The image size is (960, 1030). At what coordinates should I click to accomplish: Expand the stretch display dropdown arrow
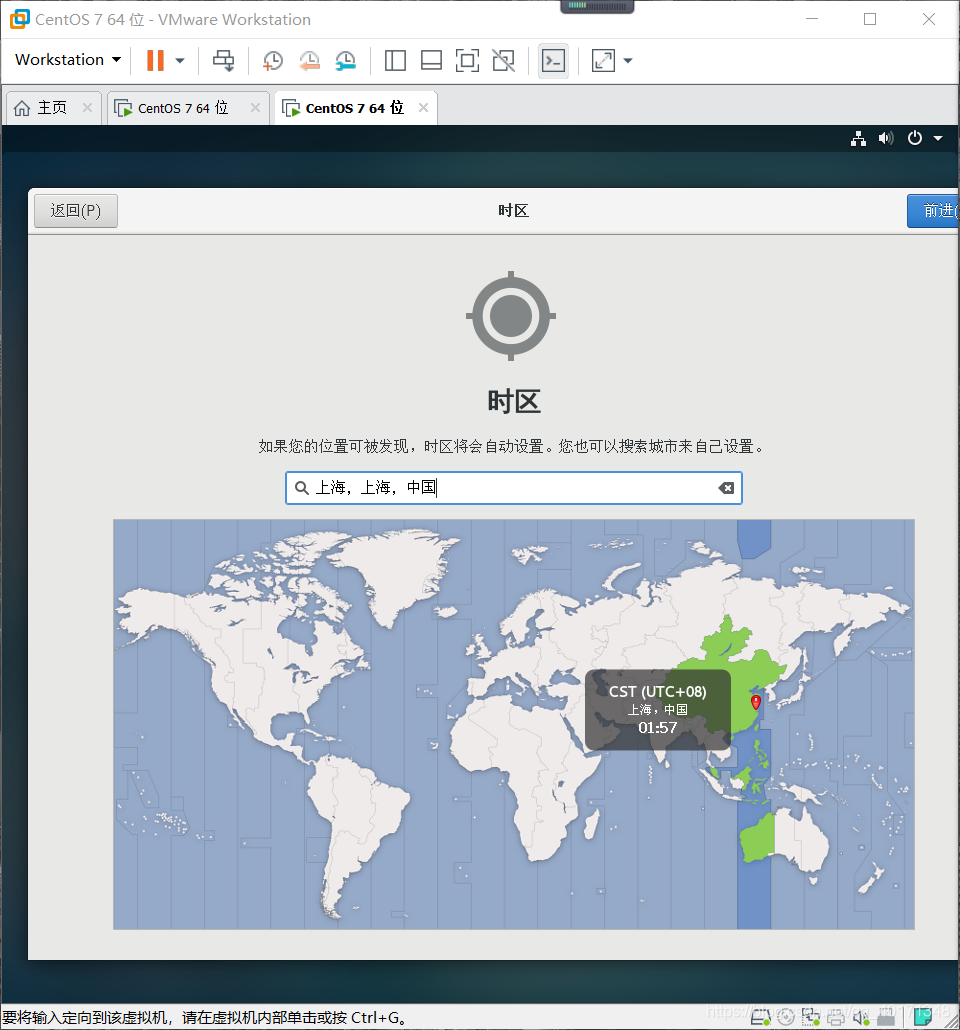pos(628,60)
